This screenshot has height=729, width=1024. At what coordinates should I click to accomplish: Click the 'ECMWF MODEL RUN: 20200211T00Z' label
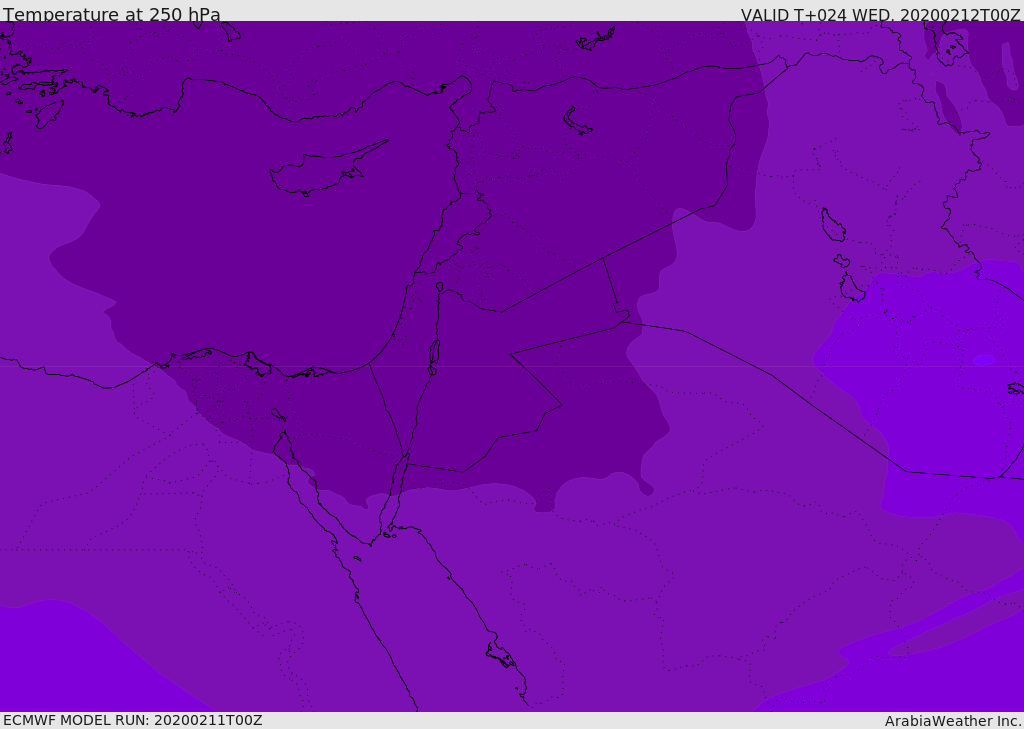pos(133,720)
